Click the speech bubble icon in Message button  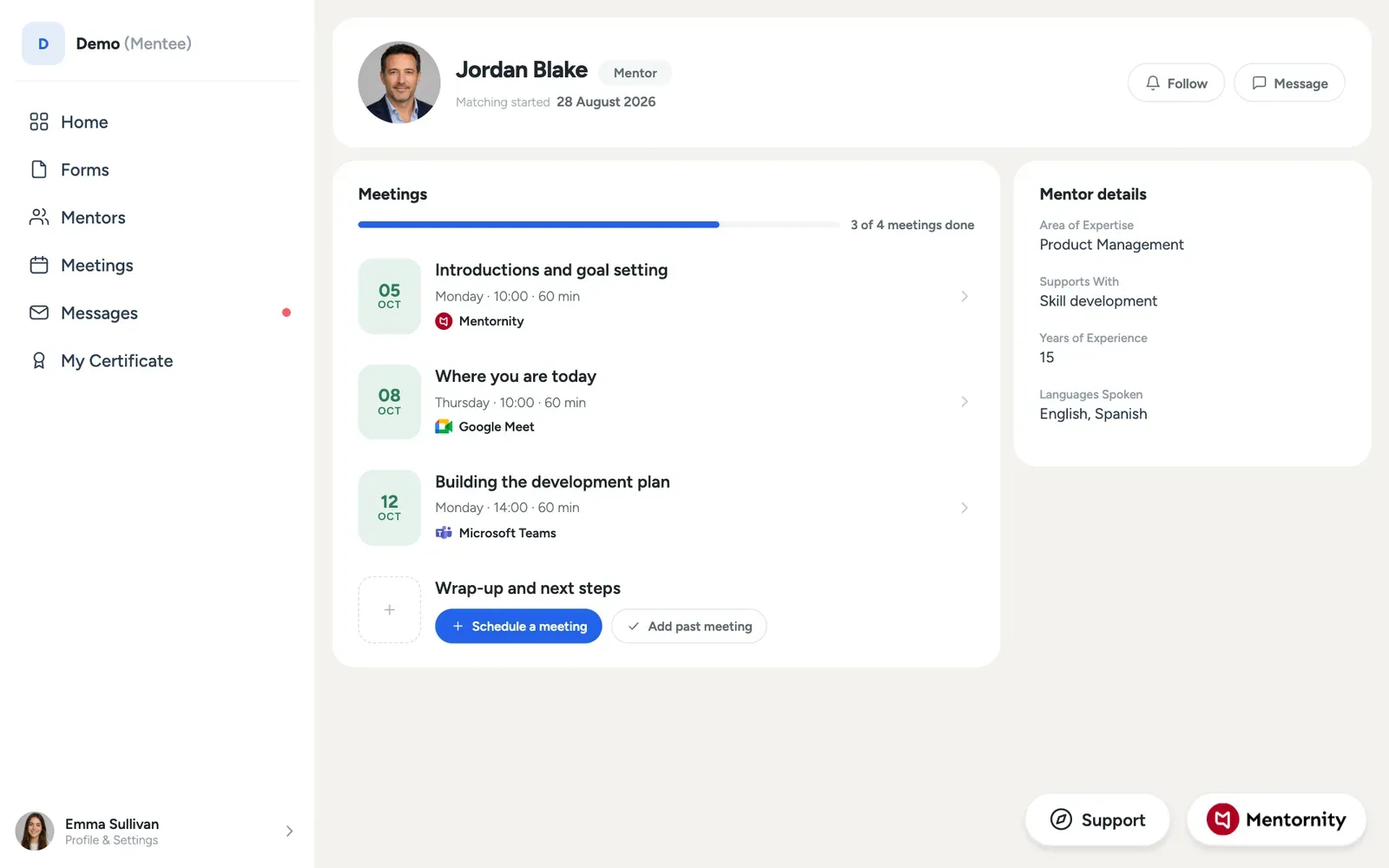tap(1259, 82)
